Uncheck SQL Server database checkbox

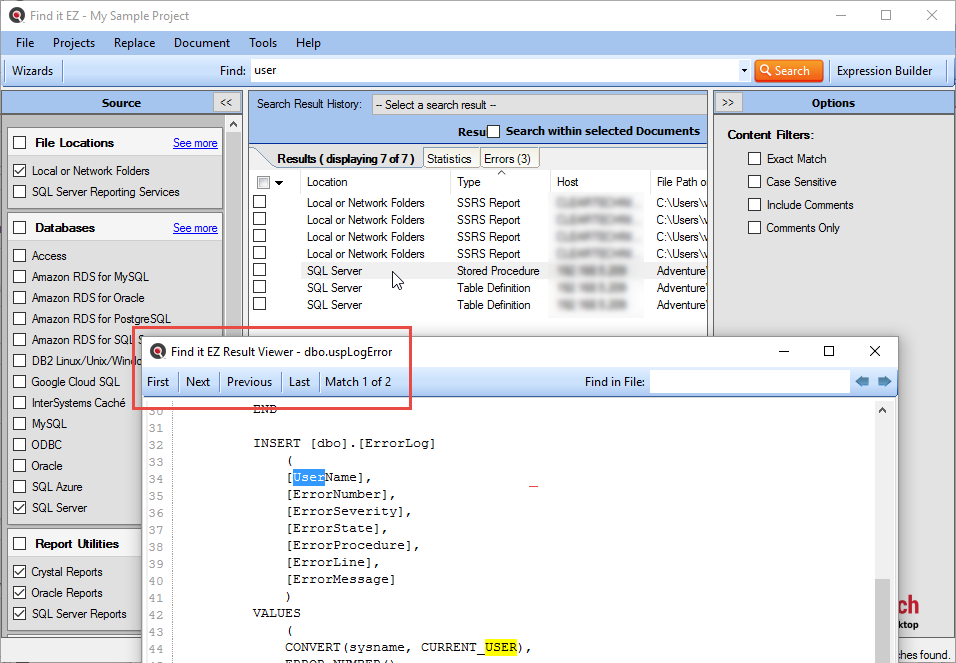pyautogui.click(x=20, y=507)
